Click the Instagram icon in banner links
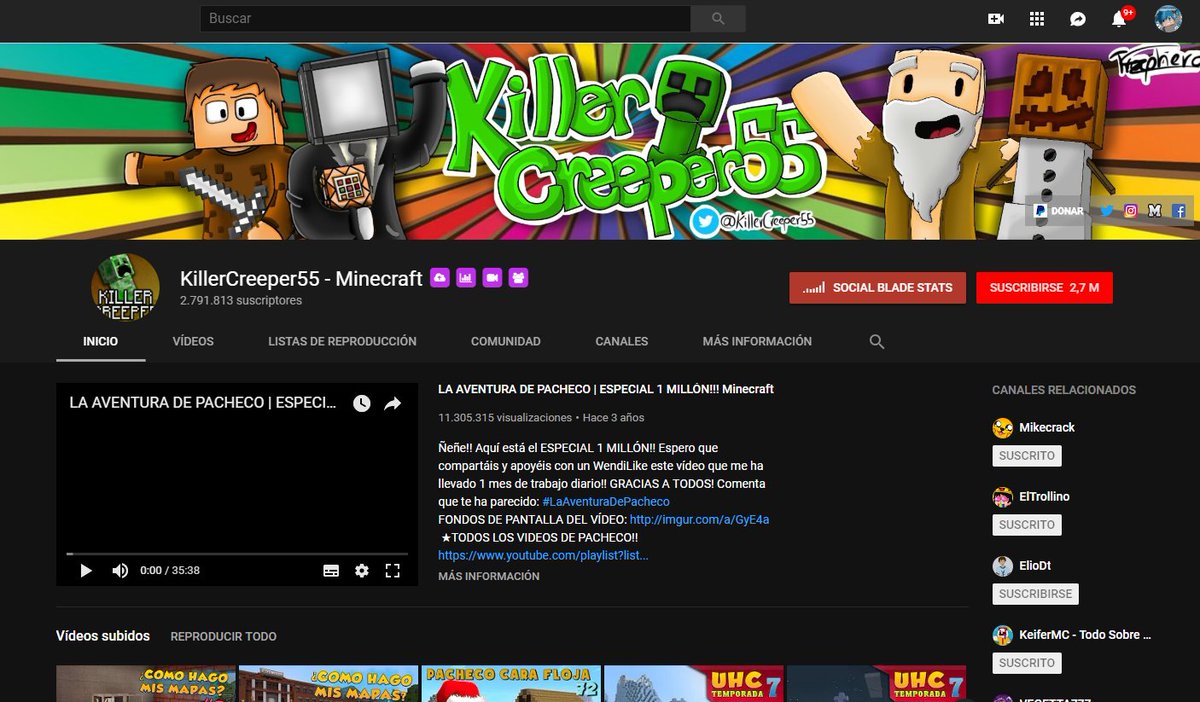 pos(1131,211)
